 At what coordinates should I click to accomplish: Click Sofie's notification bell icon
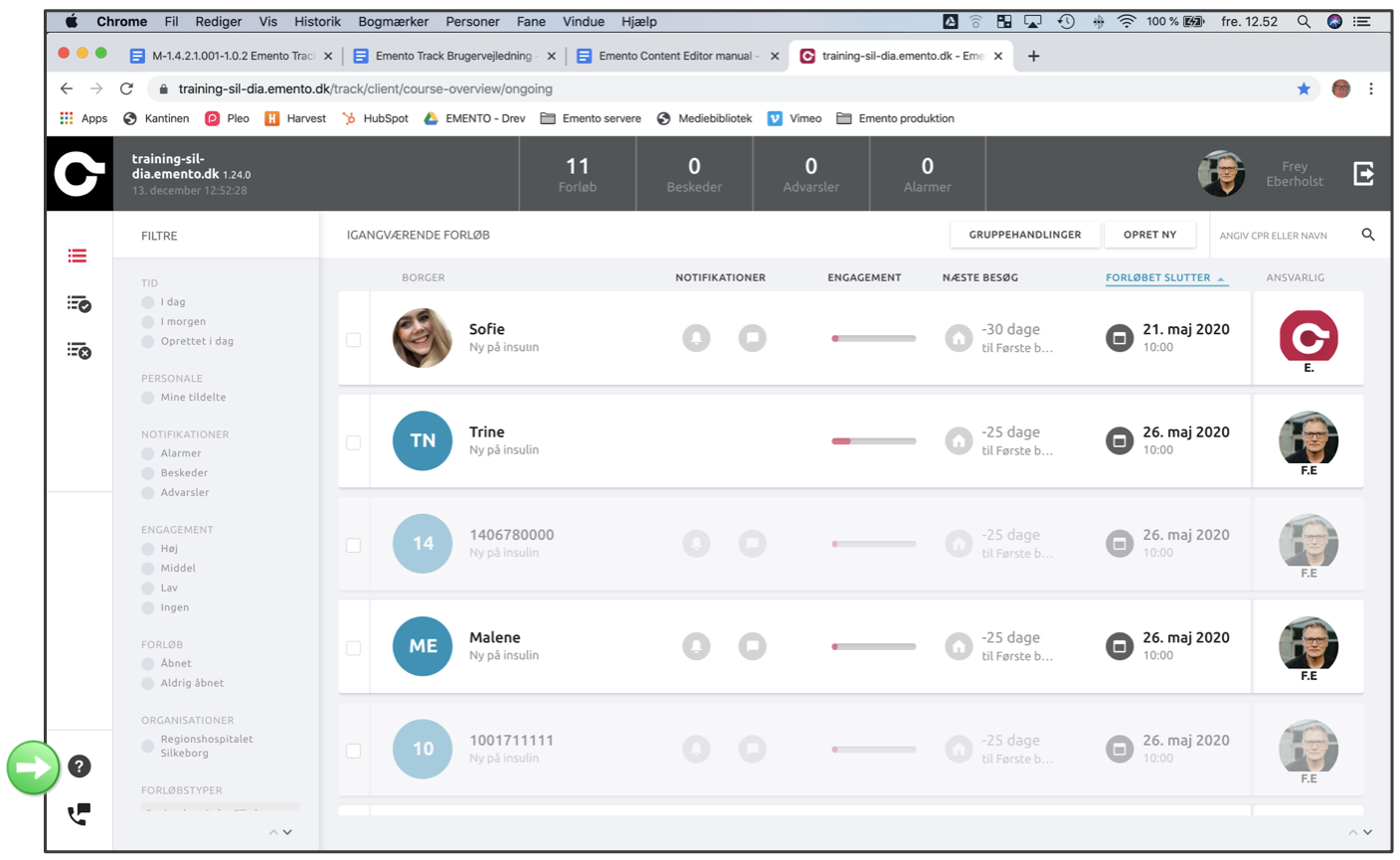coord(696,338)
